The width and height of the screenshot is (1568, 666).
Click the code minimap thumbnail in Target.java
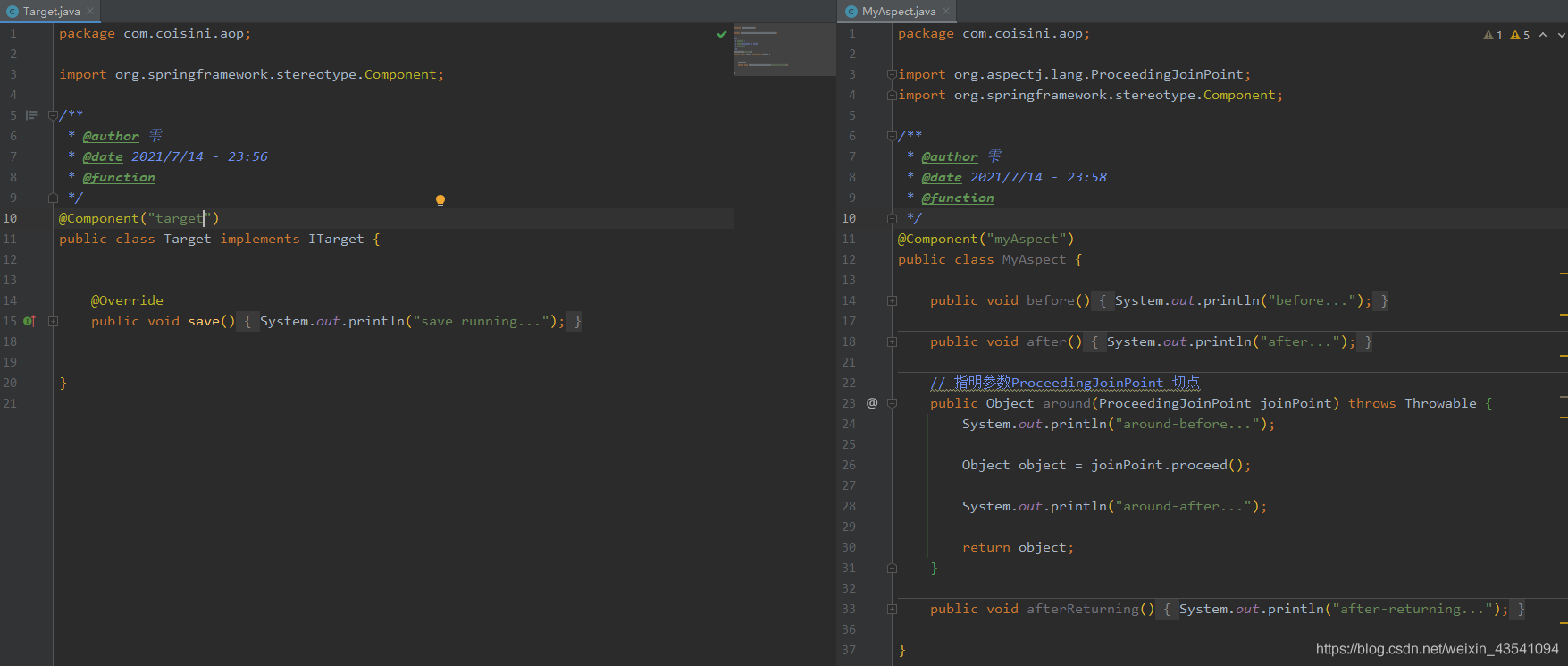click(784, 49)
